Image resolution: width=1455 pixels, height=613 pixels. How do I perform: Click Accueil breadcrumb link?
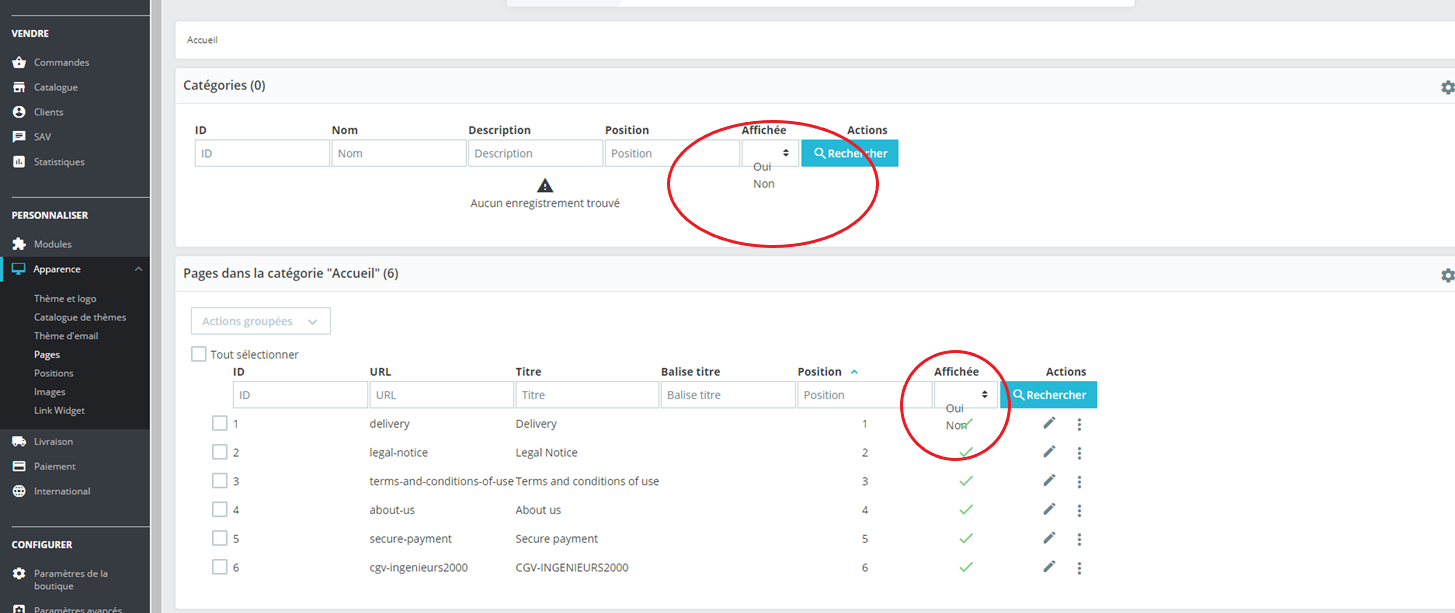(202, 40)
